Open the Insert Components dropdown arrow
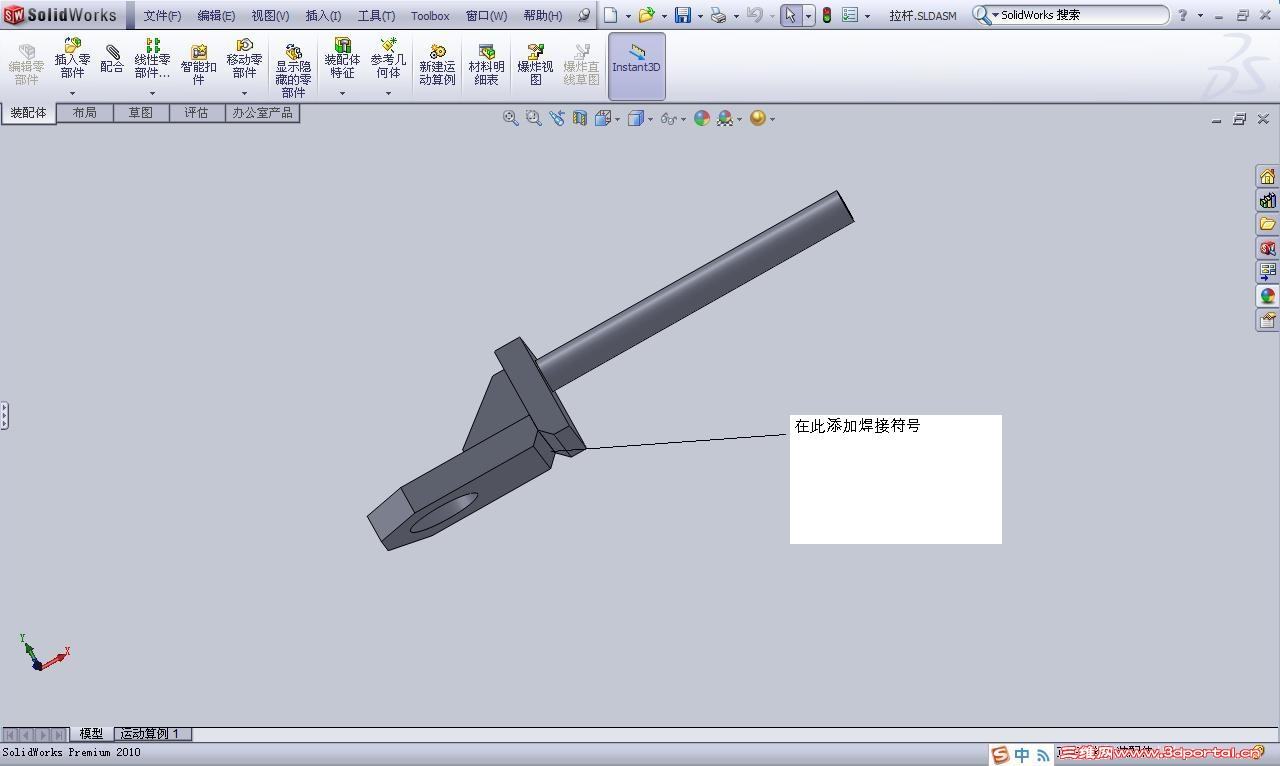Image resolution: width=1280 pixels, height=766 pixels. 72,93
